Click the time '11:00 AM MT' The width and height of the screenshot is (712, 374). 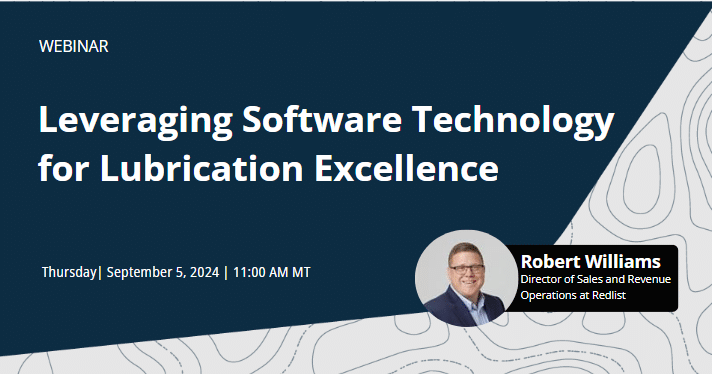pos(272,272)
